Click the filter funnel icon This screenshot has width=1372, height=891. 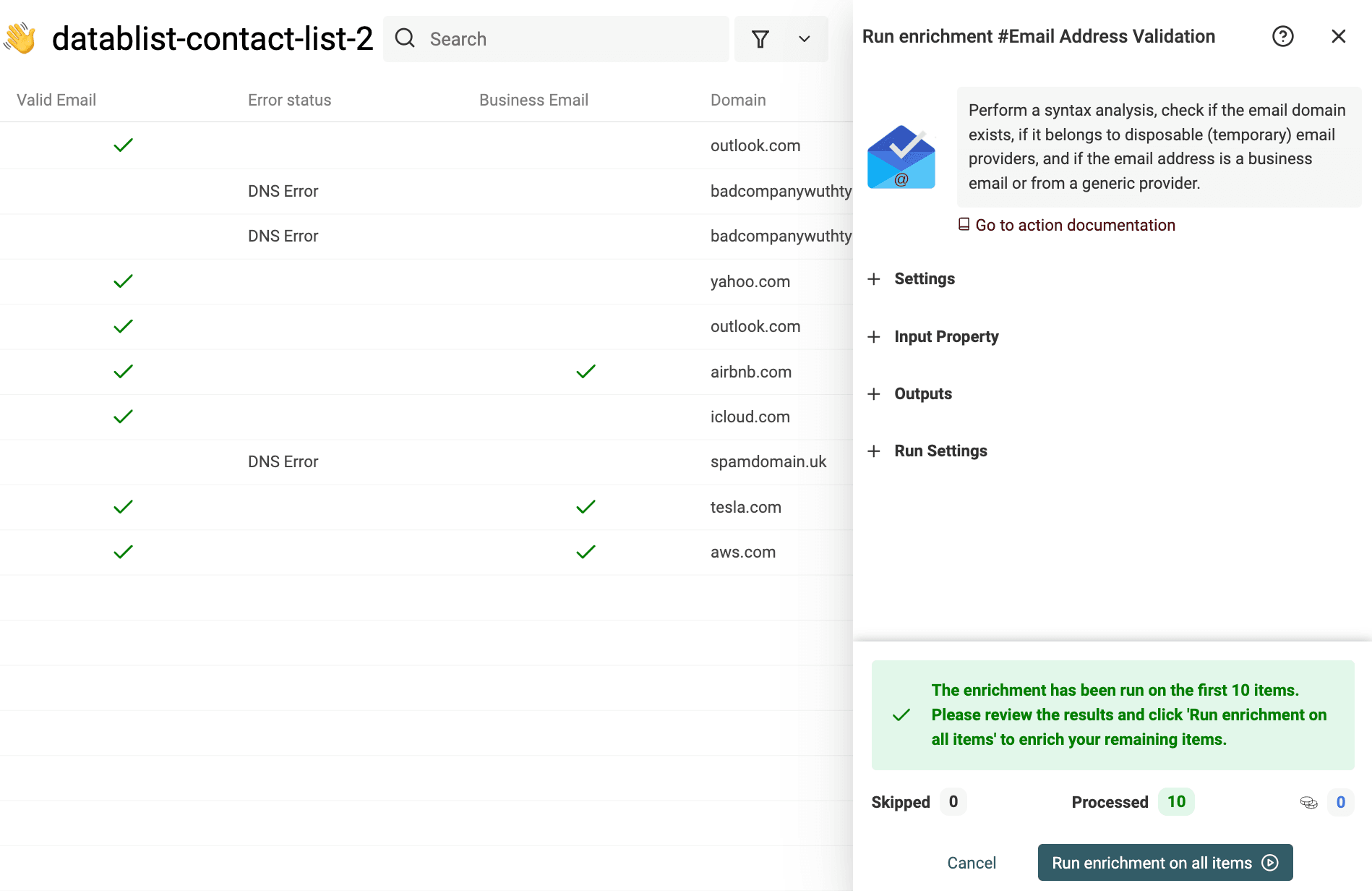click(760, 39)
